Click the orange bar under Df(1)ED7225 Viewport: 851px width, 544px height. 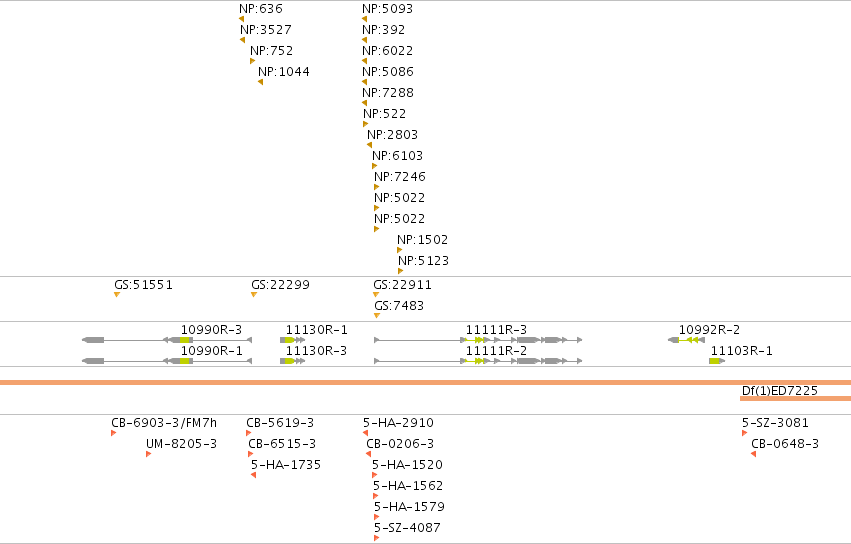796,399
